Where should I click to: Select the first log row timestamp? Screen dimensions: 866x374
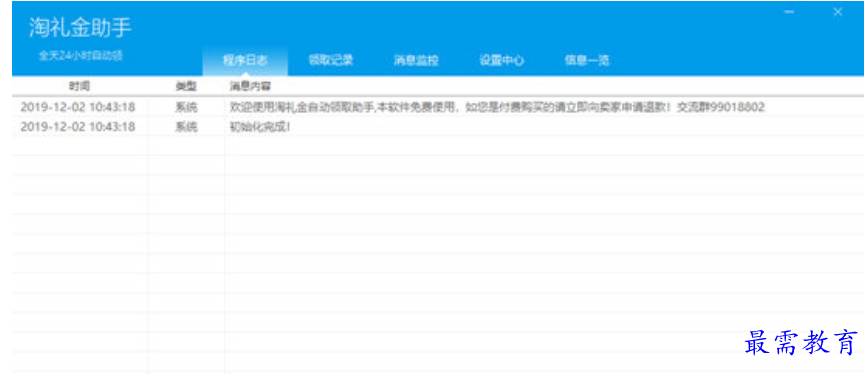78,107
